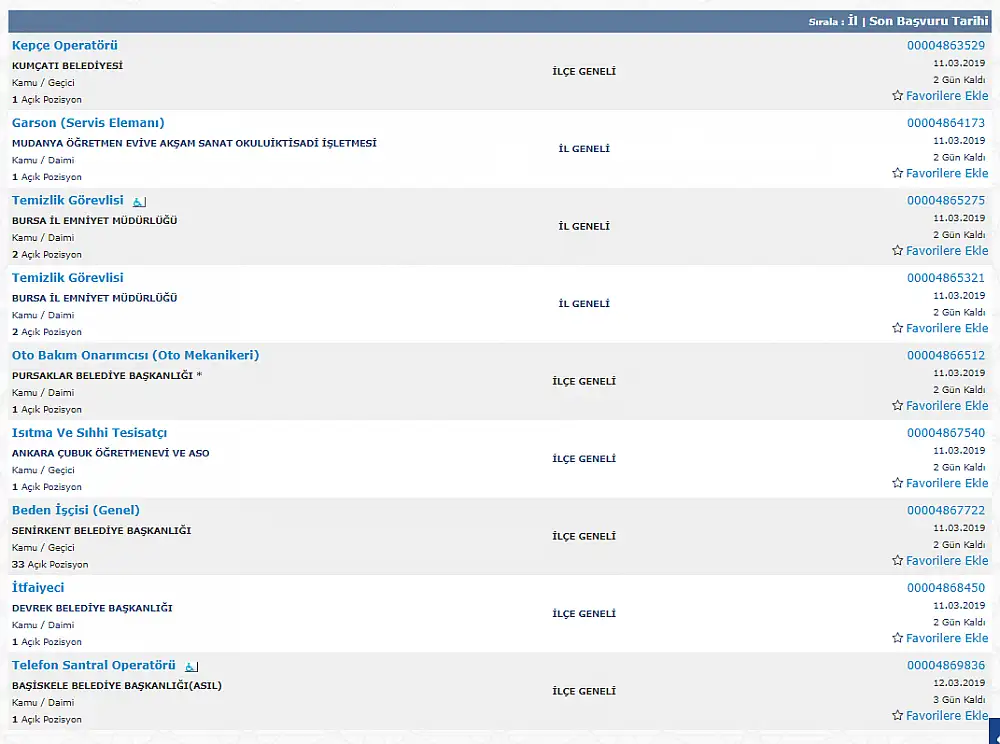Click Favorilere Ekle for Oto Bakım Onarımcısı
The width and height of the screenshot is (1000, 744).
pos(947,405)
